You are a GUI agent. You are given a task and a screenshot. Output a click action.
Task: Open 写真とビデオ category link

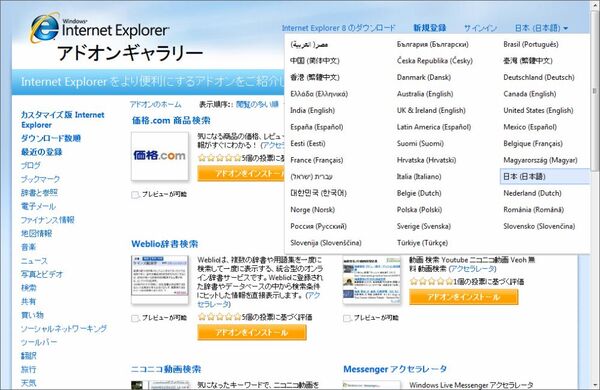click(42, 274)
